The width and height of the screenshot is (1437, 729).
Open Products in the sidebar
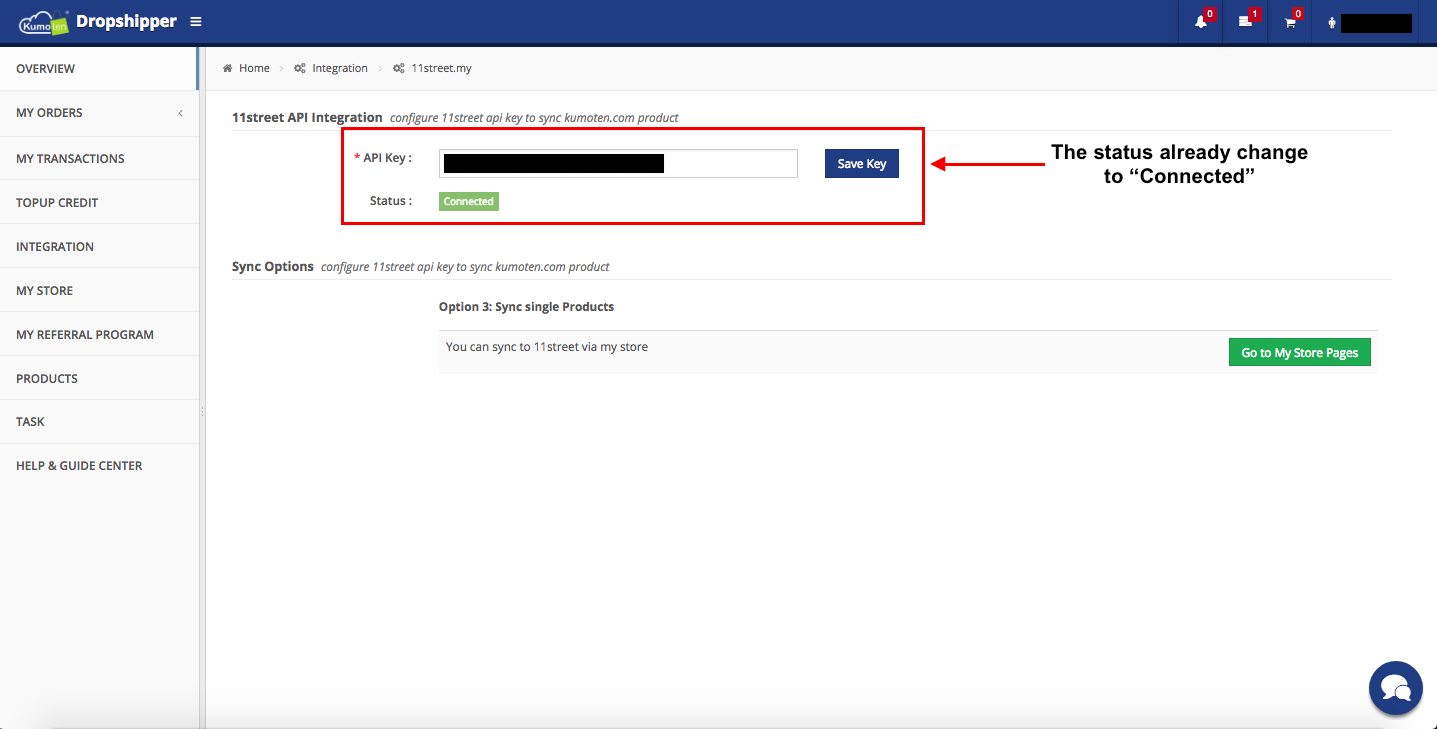coord(99,378)
